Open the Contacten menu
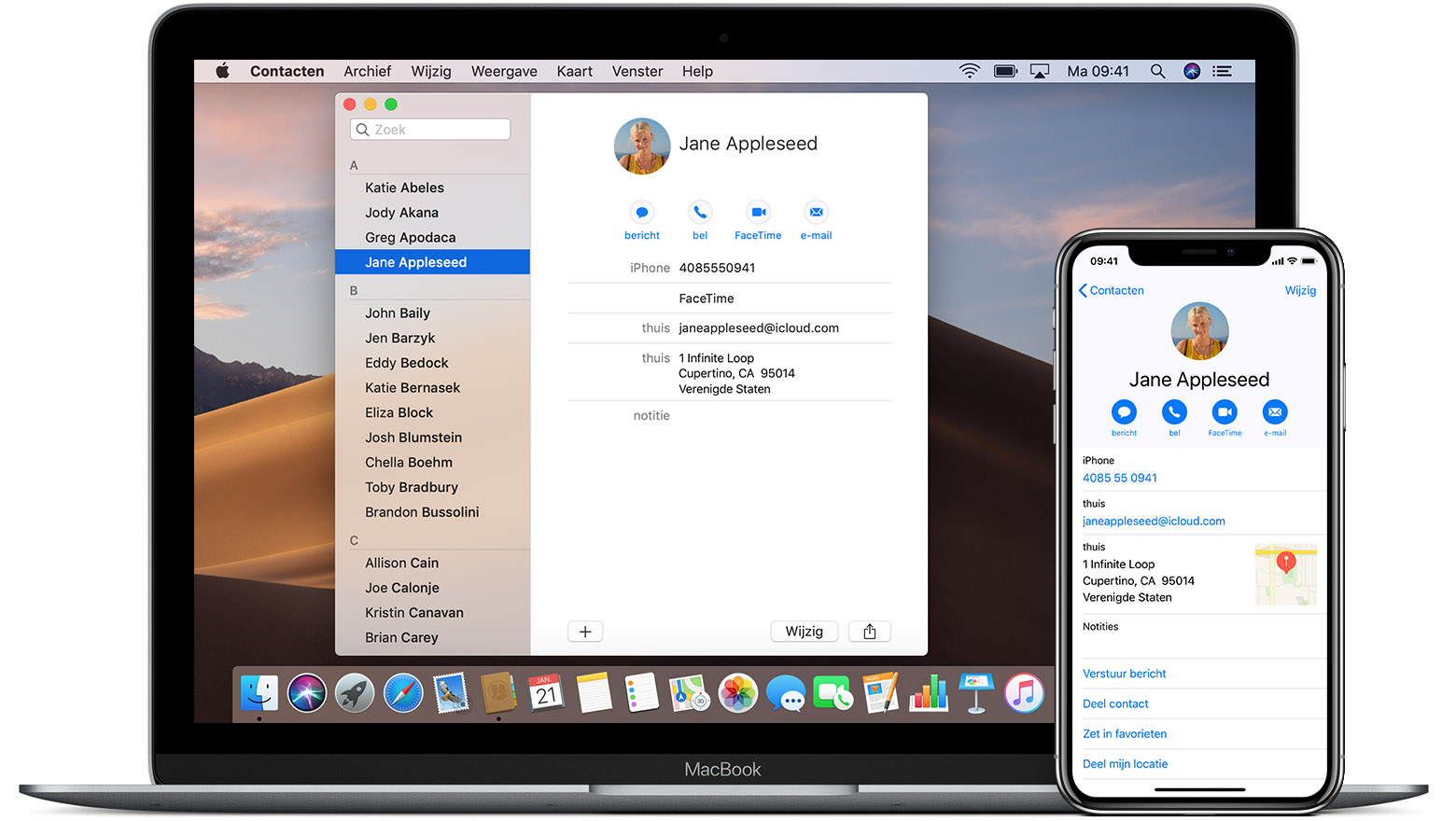Image resolution: width=1456 pixels, height=821 pixels. 287,71
